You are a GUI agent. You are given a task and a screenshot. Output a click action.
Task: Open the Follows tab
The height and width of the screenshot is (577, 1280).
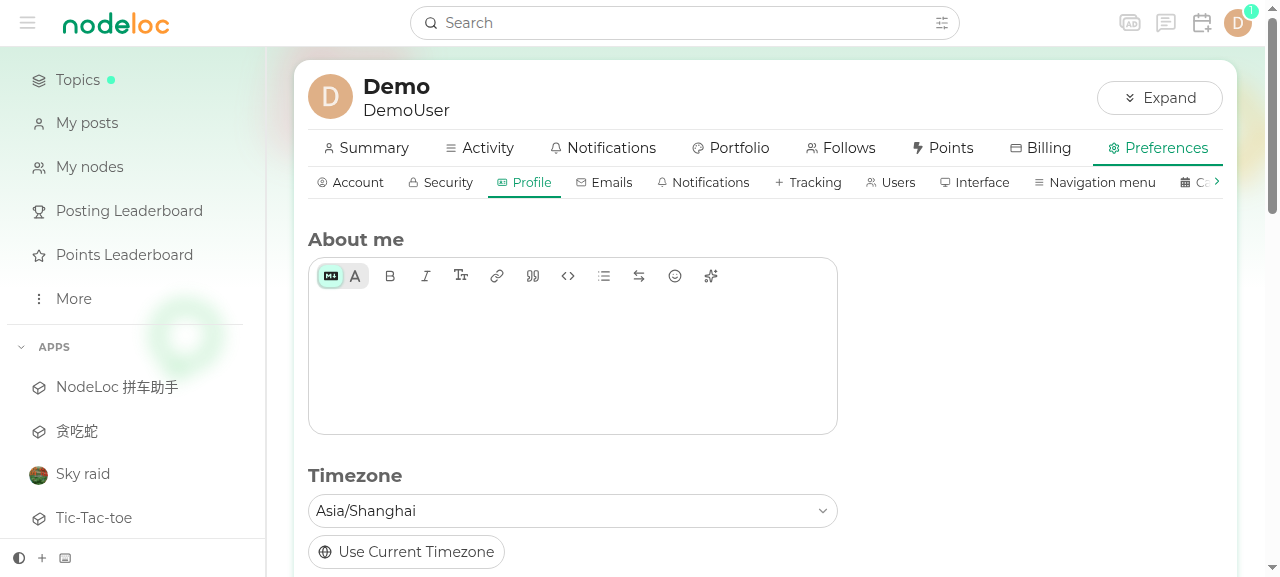[x=841, y=148]
